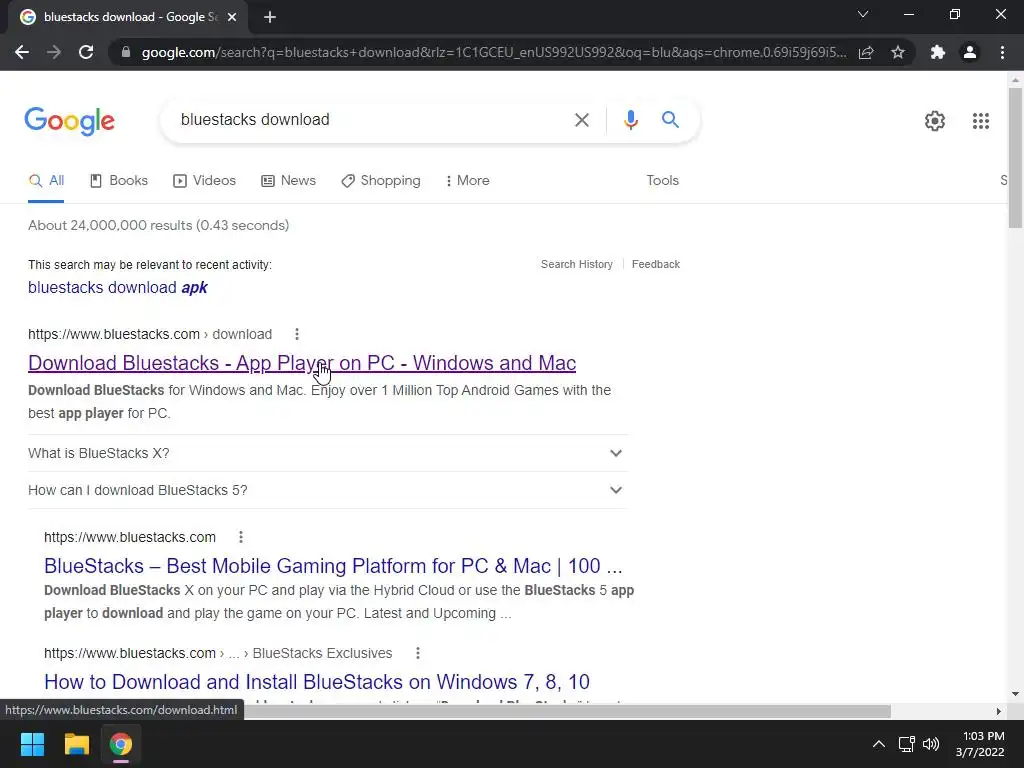Open options for BlueStacks Exclusives result
The height and width of the screenshot is (768, 1024).
[x=418, y=653]
